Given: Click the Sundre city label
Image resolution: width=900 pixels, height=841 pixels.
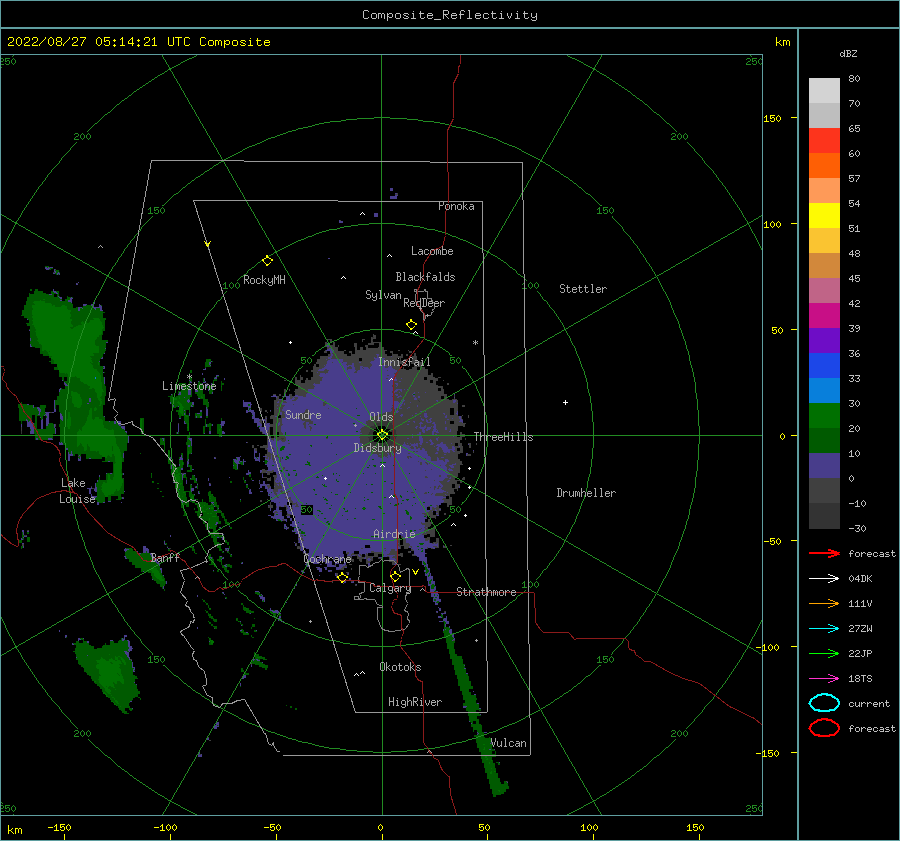Looking at the screenshot, I should point(303,414).
